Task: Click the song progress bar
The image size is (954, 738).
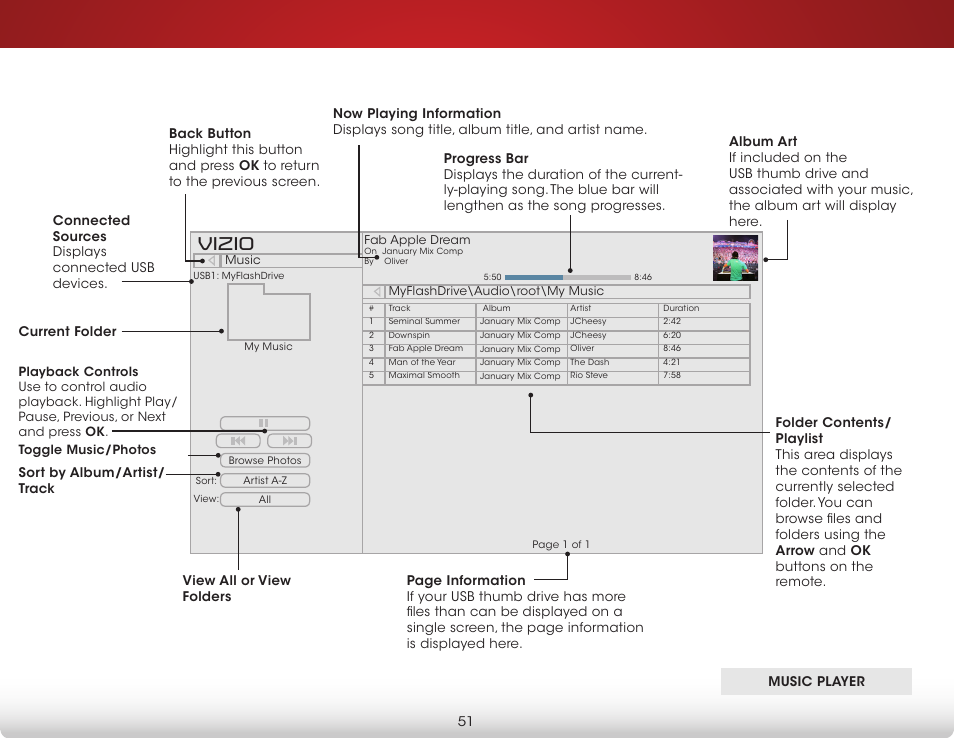Action: pyautogui.click(x=568, y=277)
